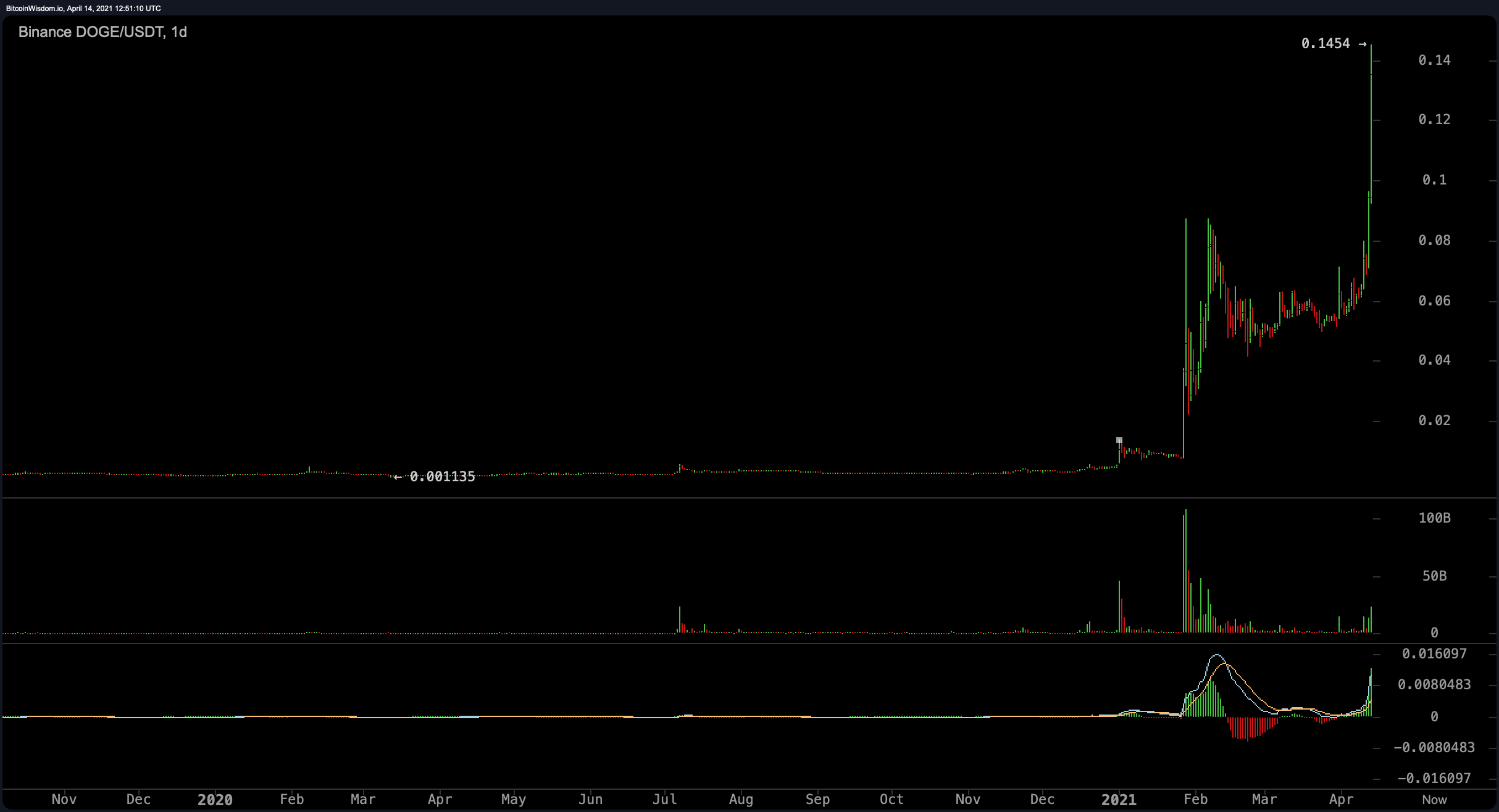The height and width of the screenshot is (812, 1499).
Task: Click the Aug label on time axis
Action: click(x=741, y=800)
